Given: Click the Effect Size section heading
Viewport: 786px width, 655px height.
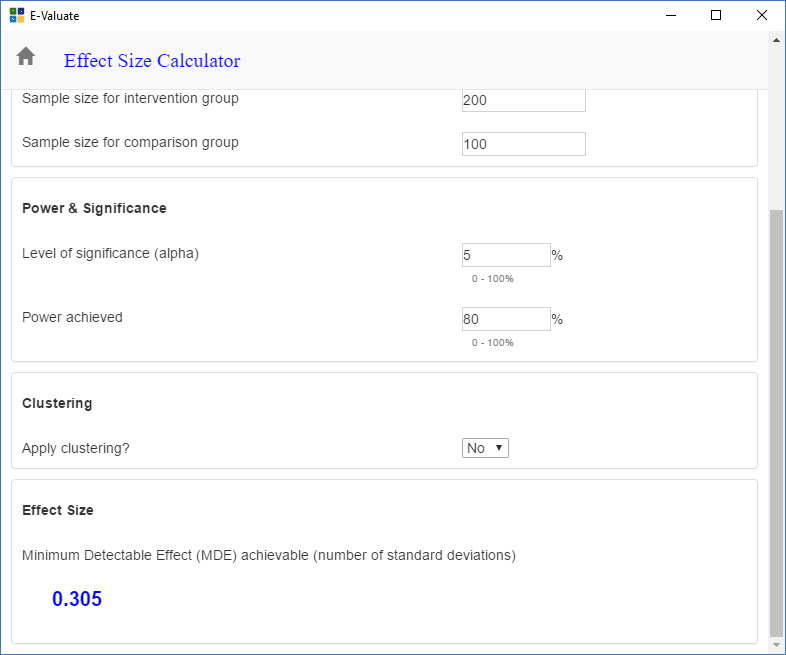Looking at the screenshot, I should tap(58, 510).
